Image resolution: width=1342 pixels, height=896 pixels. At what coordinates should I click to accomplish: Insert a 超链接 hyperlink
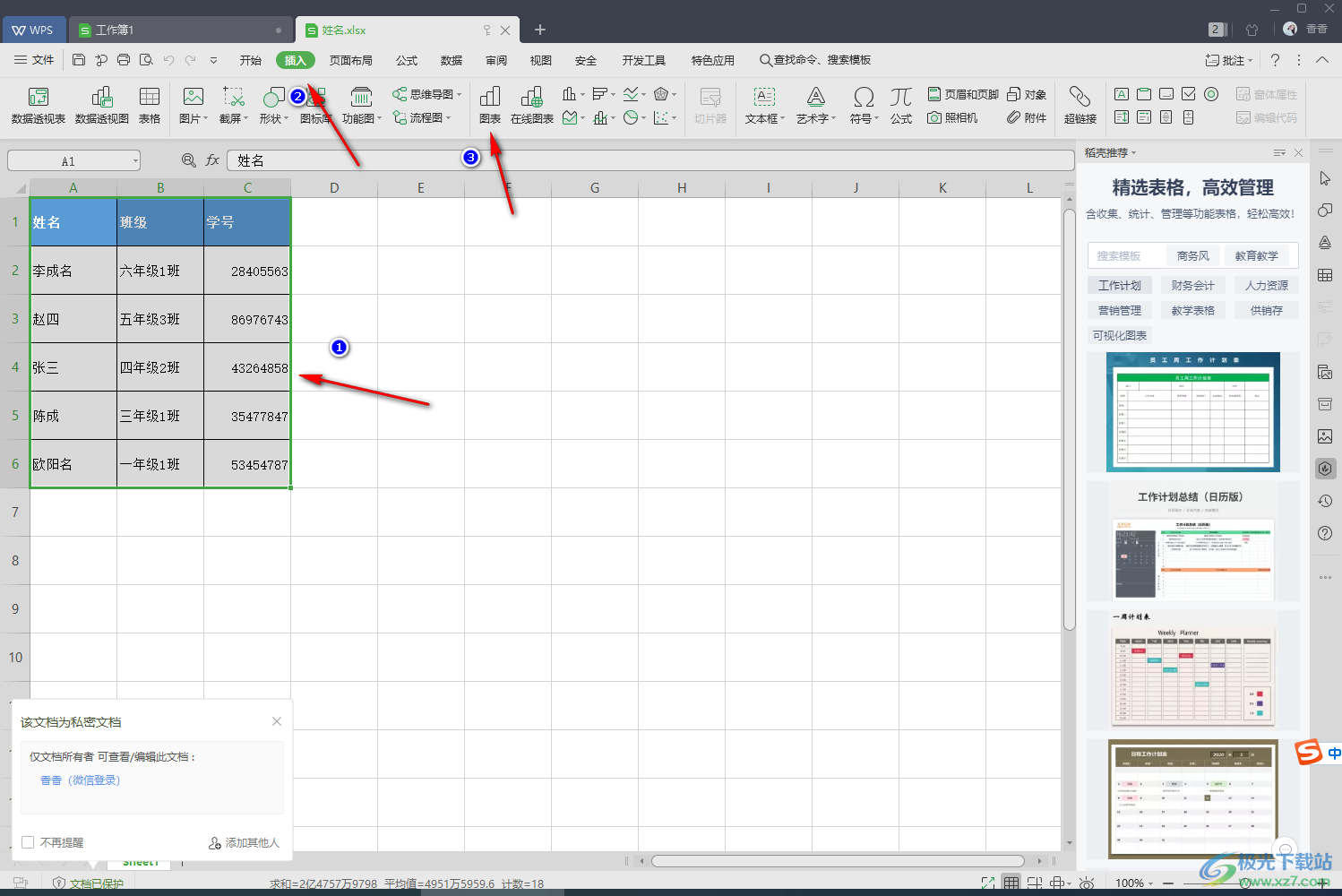point(1080,106)
